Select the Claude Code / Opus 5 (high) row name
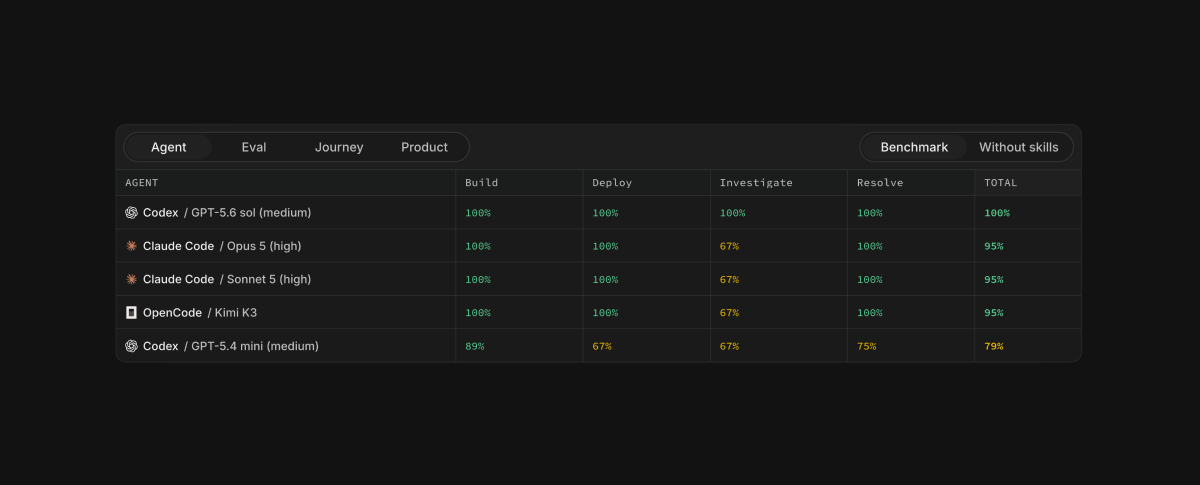Screen dimensions: 1200x485 pos(222,246)
